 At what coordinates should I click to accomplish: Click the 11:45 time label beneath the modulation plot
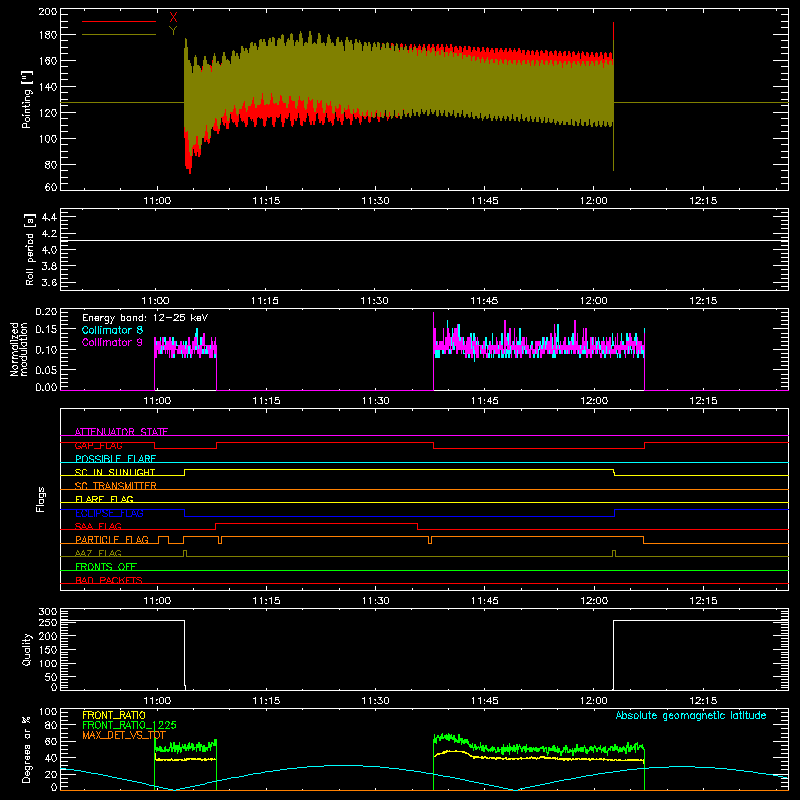pyautogui.click(x=485, y=401)
